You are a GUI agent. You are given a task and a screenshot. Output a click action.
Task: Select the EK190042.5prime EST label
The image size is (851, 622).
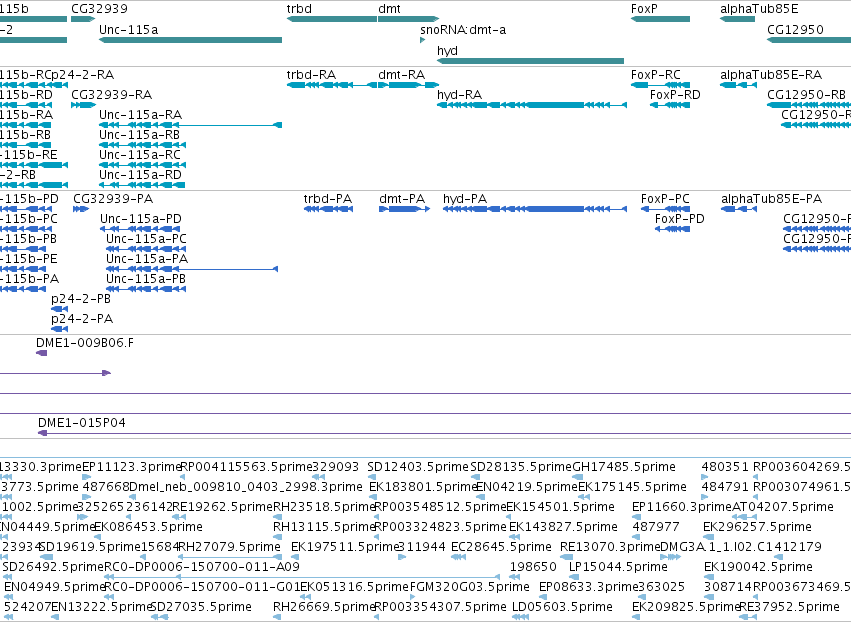click(758, 567)
